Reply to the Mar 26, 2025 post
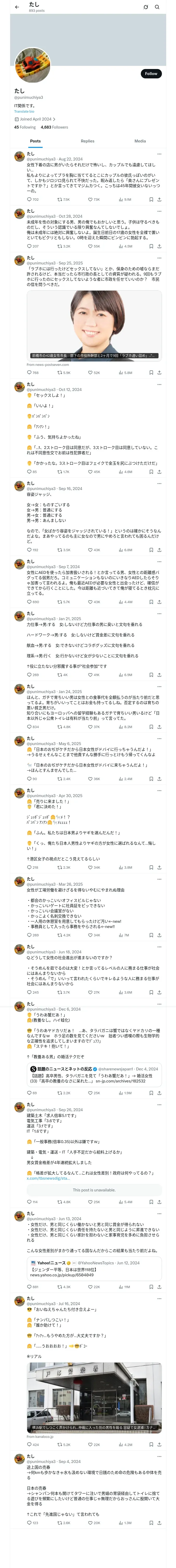Image resolution: width=176 pixels, height=1568 pixels. [x=29, y=935]
